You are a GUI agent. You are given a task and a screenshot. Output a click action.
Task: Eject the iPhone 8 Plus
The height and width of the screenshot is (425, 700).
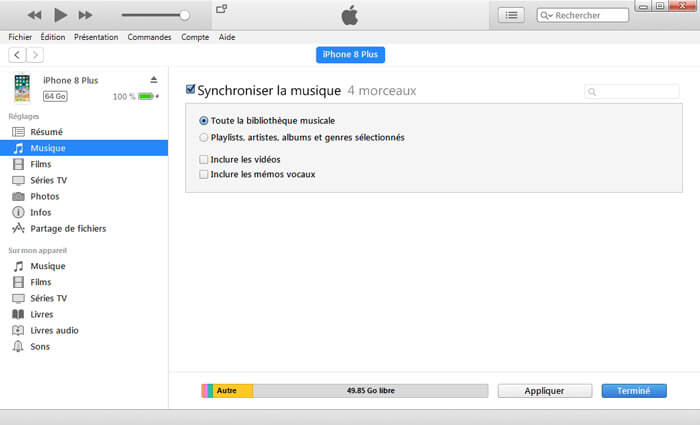point(154,79)
